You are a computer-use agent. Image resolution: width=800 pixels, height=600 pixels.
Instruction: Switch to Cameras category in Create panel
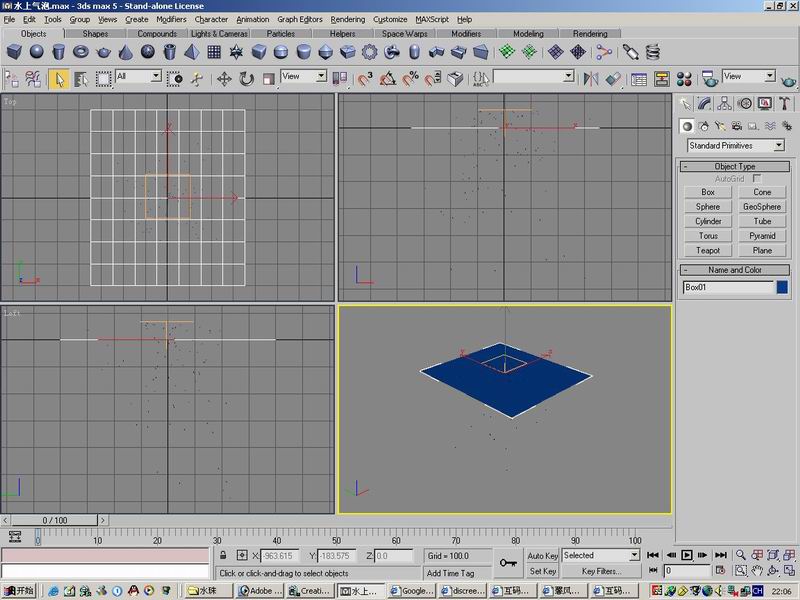[736, 126]
